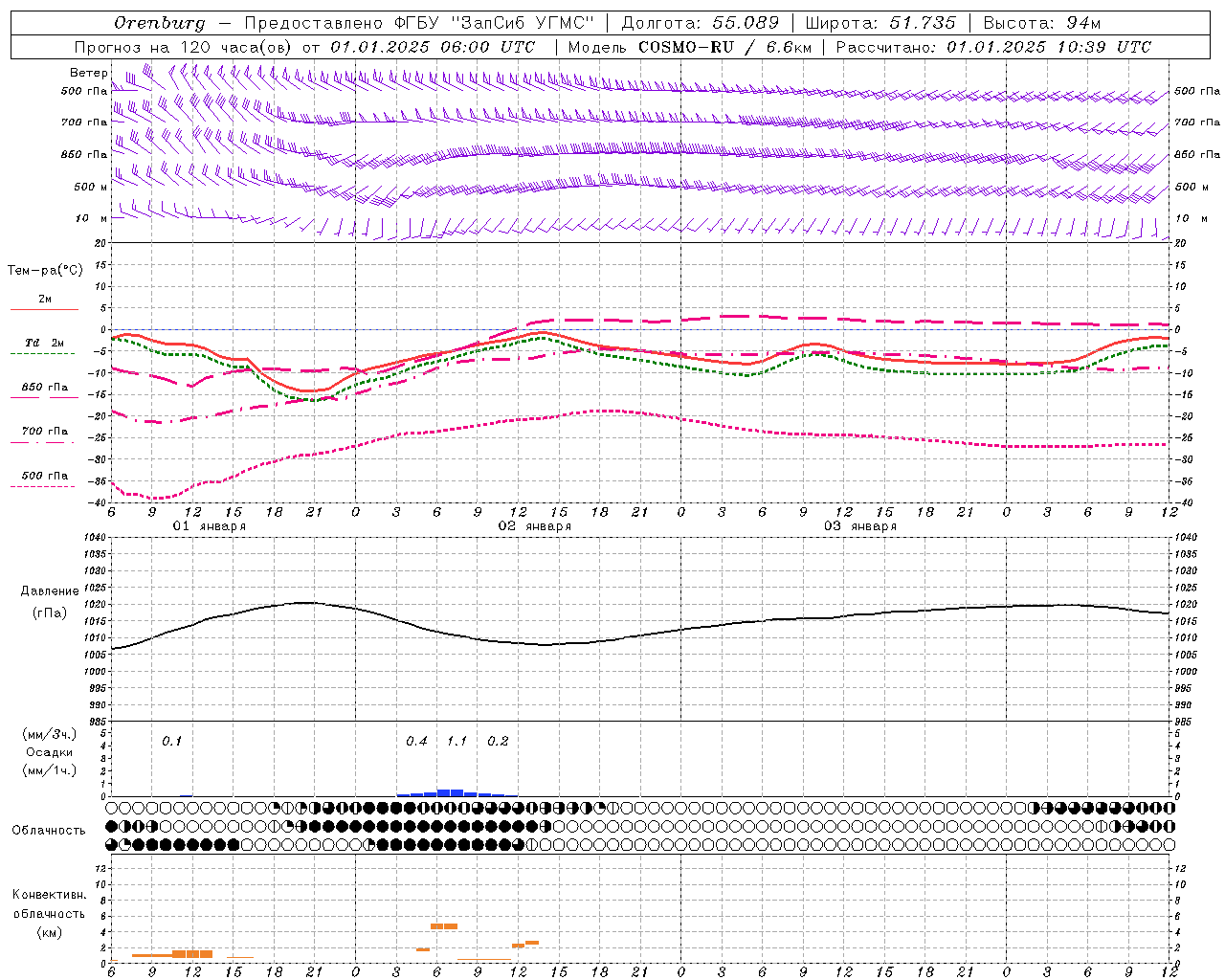
Task: Click the Облачность row label
Action: coord(49,830)
